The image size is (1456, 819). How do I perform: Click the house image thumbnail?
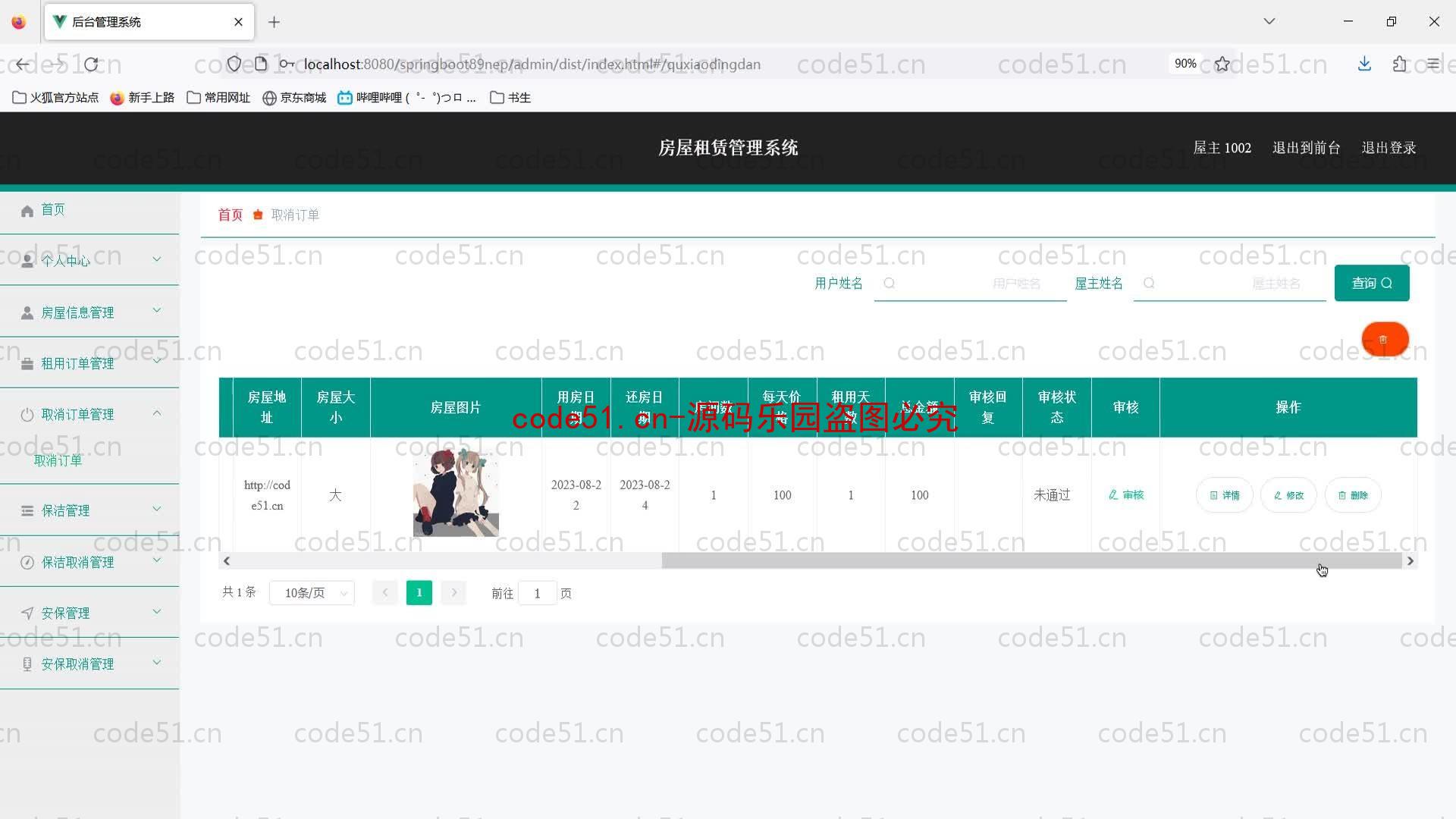455,494
